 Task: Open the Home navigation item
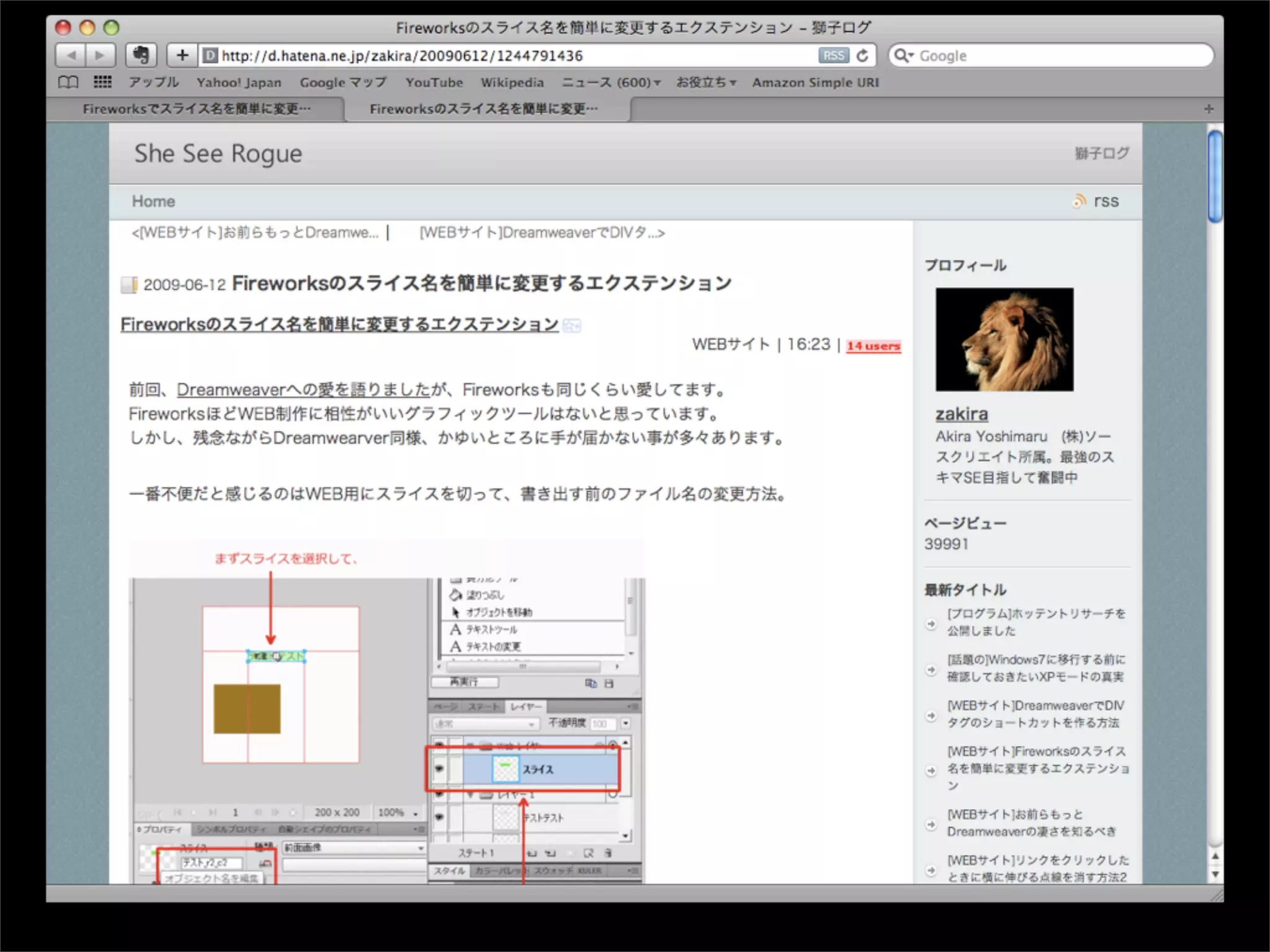click(x=153, y=201)
